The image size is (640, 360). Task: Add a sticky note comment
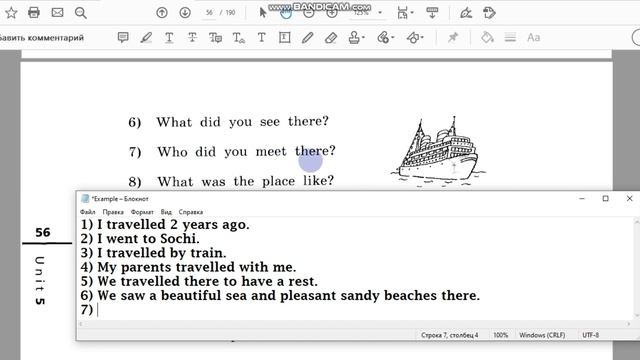coord(123,38)
